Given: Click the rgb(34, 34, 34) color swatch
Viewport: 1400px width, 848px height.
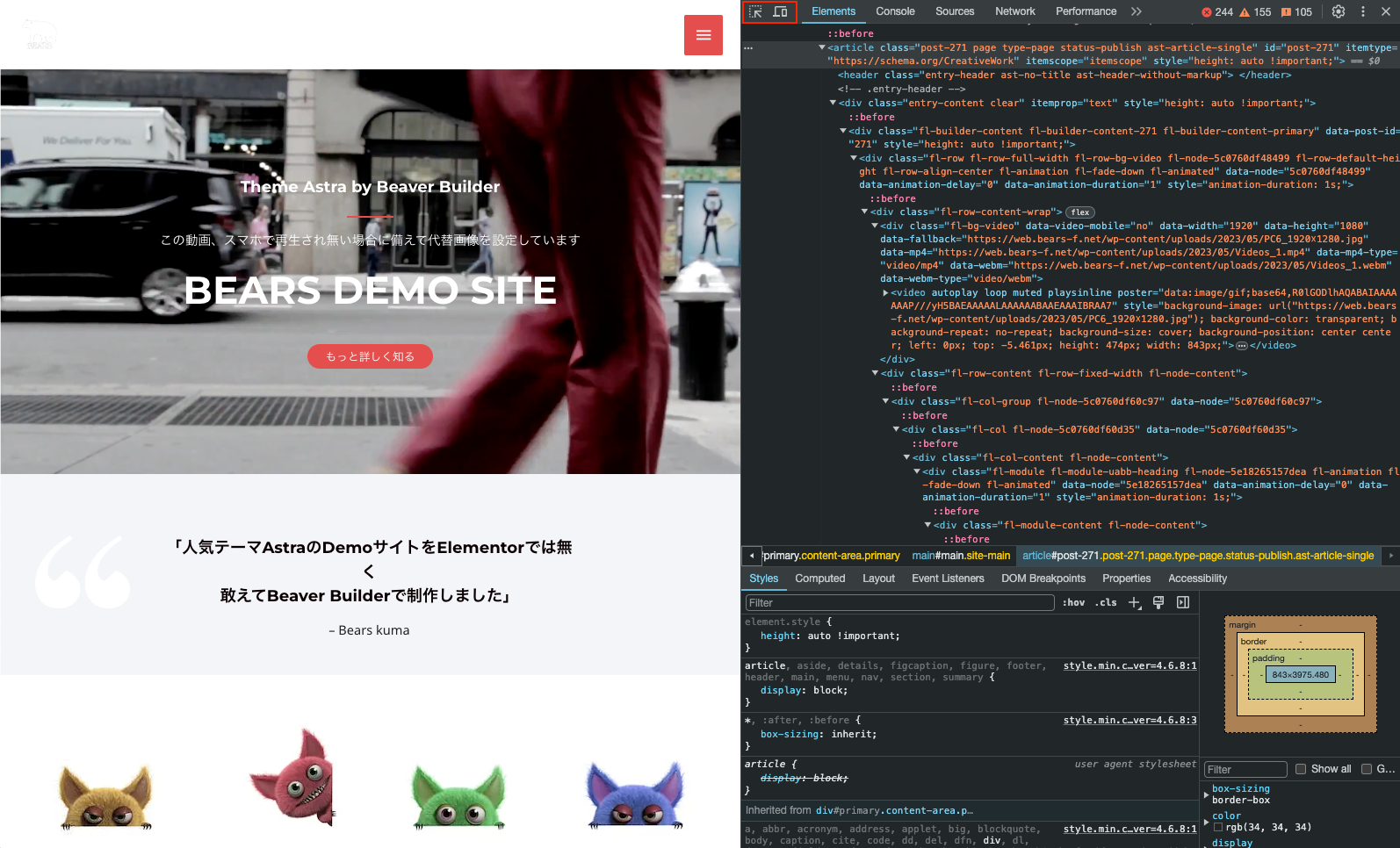Looking at the screenshot, I should [1218, 827].
